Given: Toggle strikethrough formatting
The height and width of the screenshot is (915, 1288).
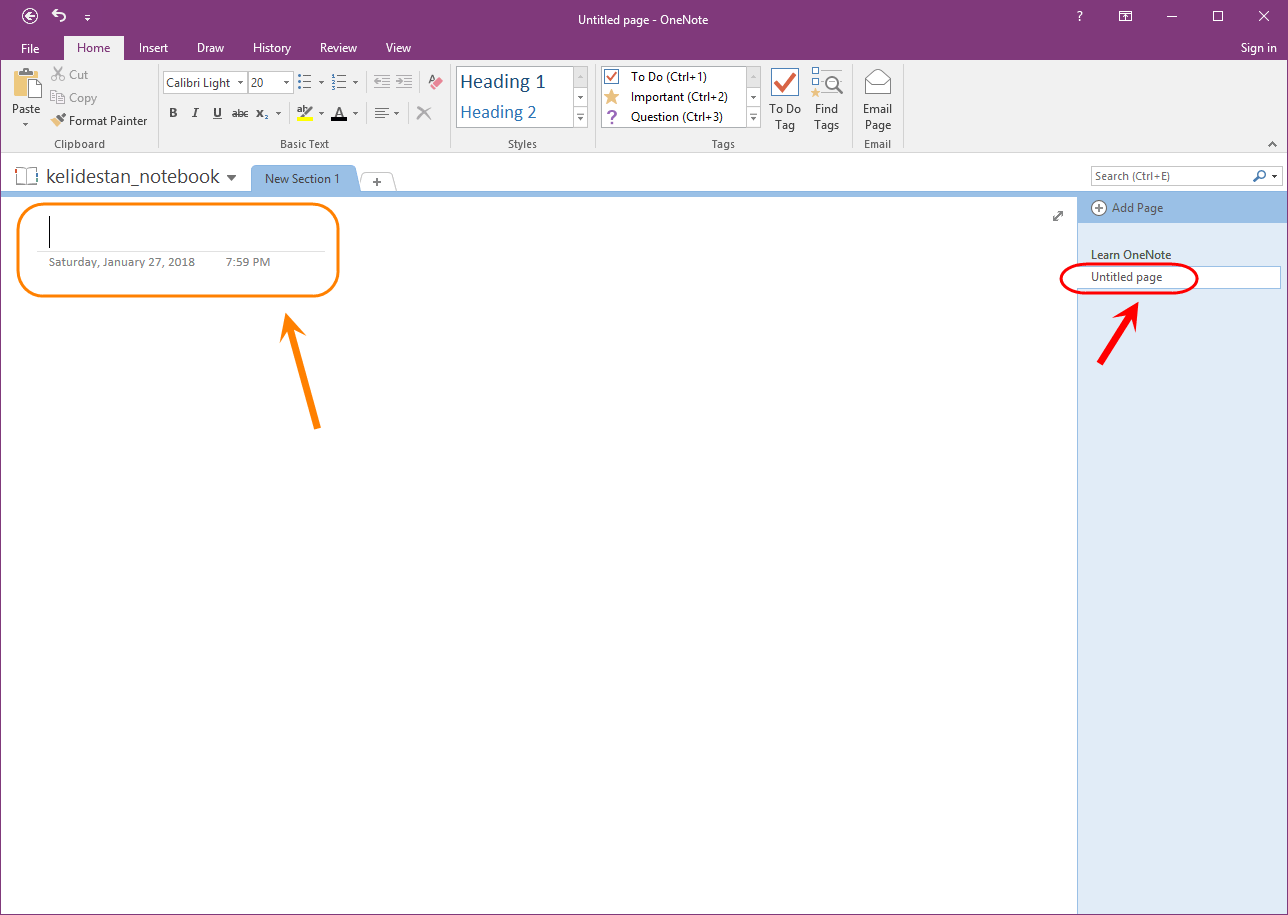Looking at the screenshot, I should click(239, 113).
